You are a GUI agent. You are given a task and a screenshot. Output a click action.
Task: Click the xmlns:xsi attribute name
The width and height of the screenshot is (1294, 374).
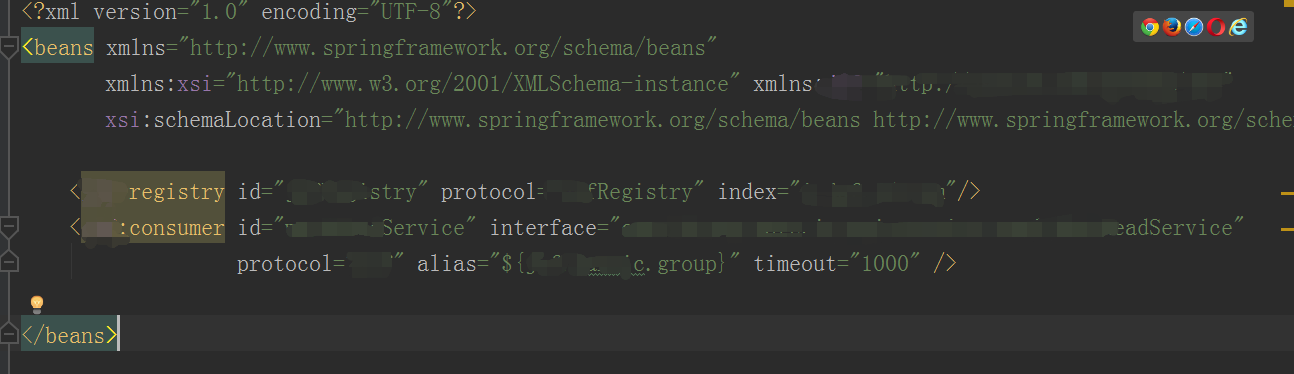click(165, 84)
